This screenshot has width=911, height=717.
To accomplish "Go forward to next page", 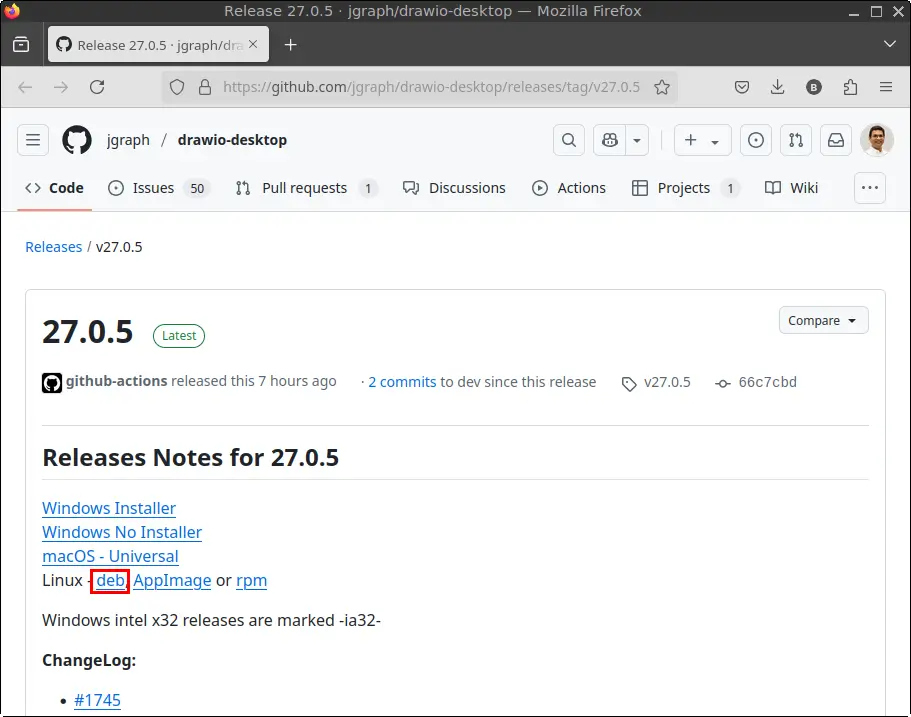I will click(60, 87).
